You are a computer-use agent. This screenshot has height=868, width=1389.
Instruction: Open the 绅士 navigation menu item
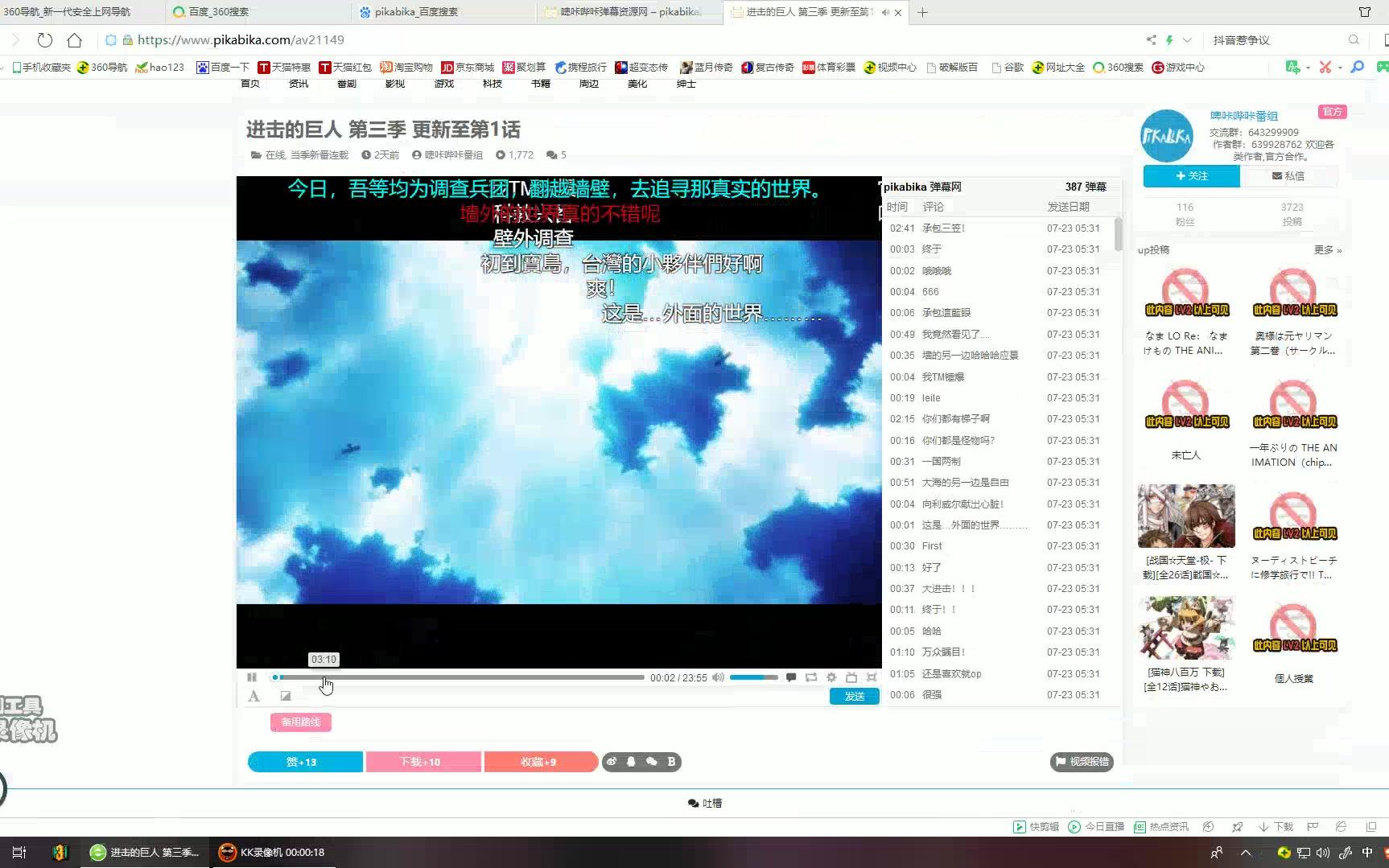[686, 84]
